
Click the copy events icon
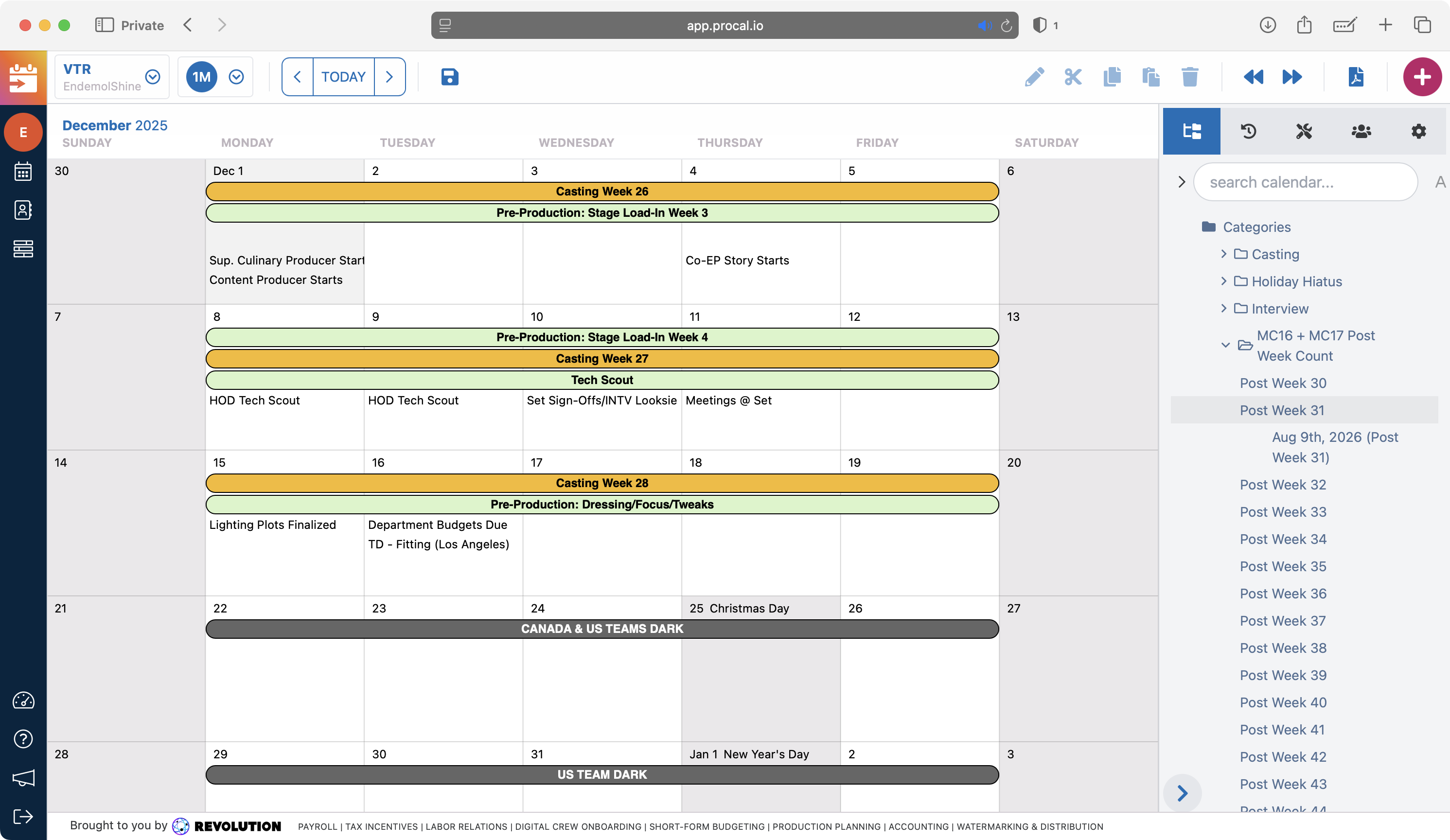pyautogui.click(x=1112, y=76)
